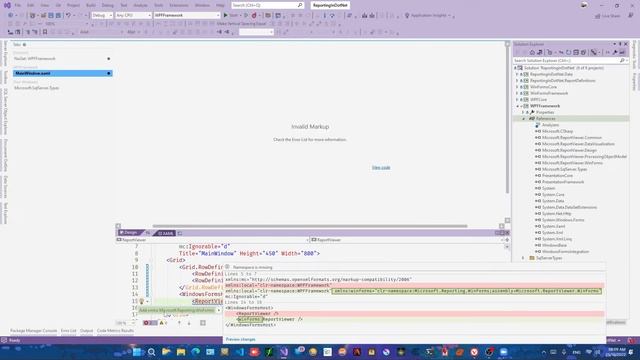Click the Solution Explorer Refresh icon
Image resolution: width=640 pixels, height=360 pixels.
[x=568, y=52]
